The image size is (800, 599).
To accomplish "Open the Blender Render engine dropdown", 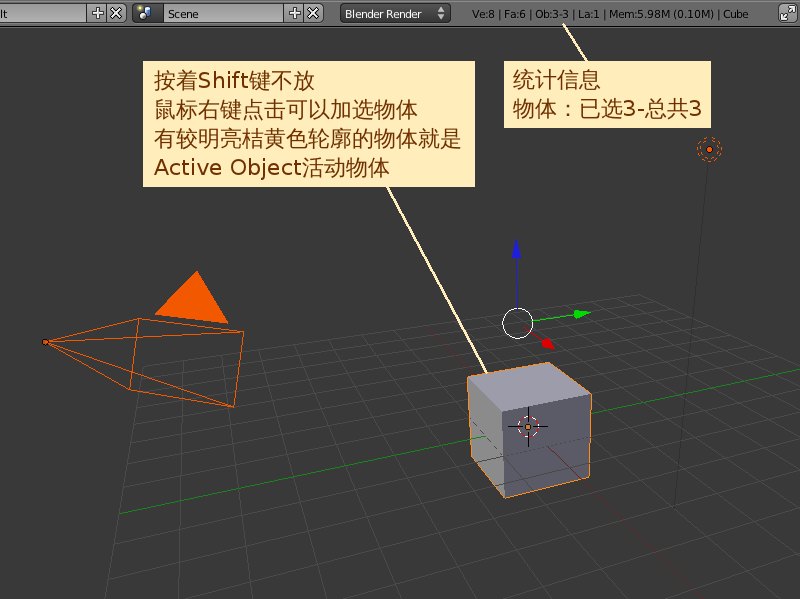I will point(395,14).
